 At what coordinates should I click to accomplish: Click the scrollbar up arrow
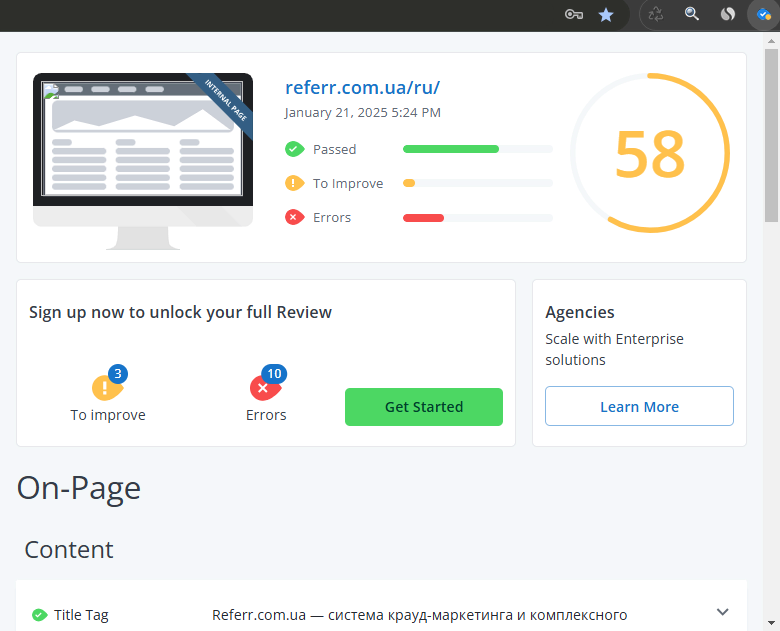(772, 41)
